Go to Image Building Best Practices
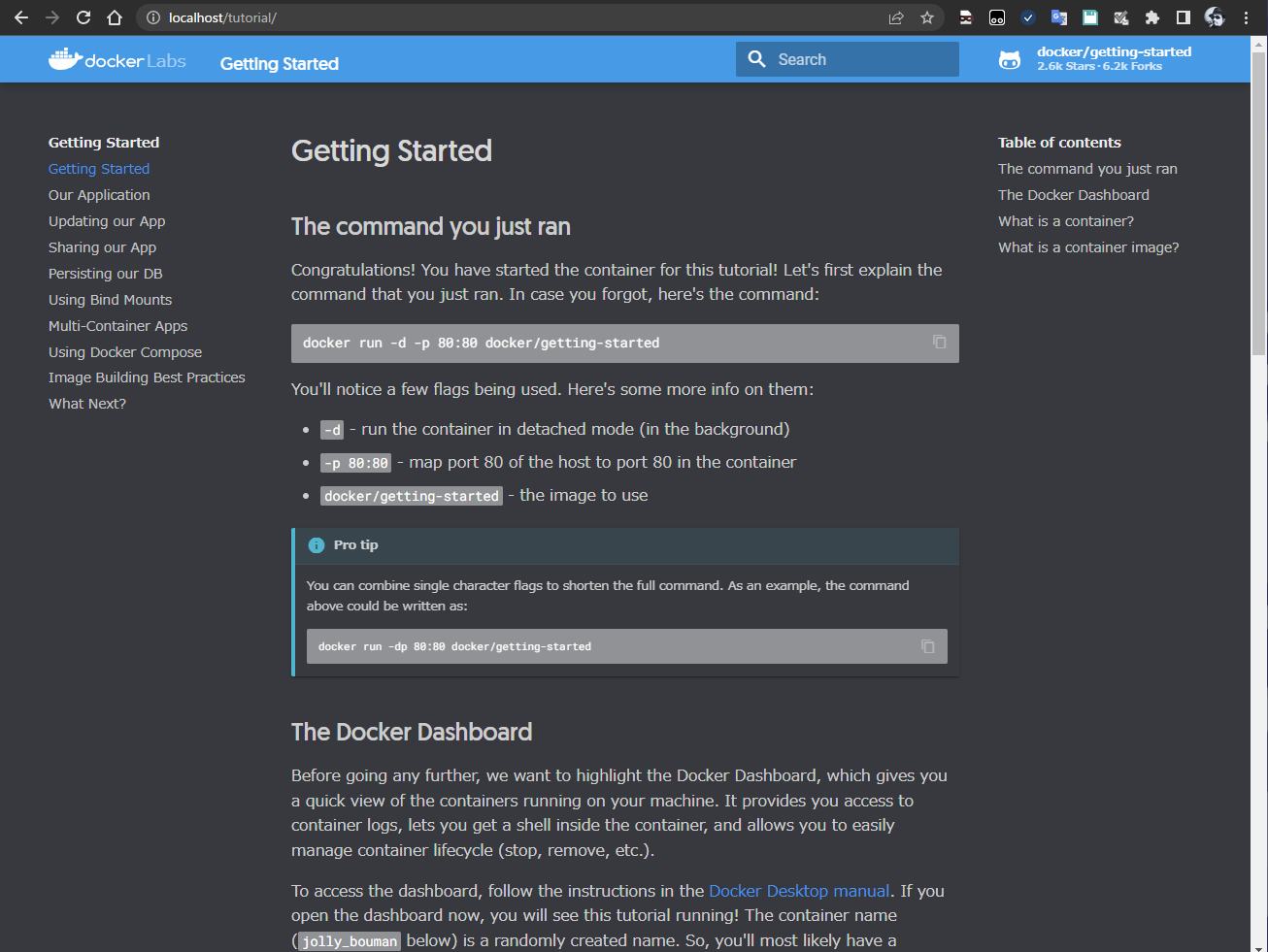1268x952 pixels. point(147,378)
